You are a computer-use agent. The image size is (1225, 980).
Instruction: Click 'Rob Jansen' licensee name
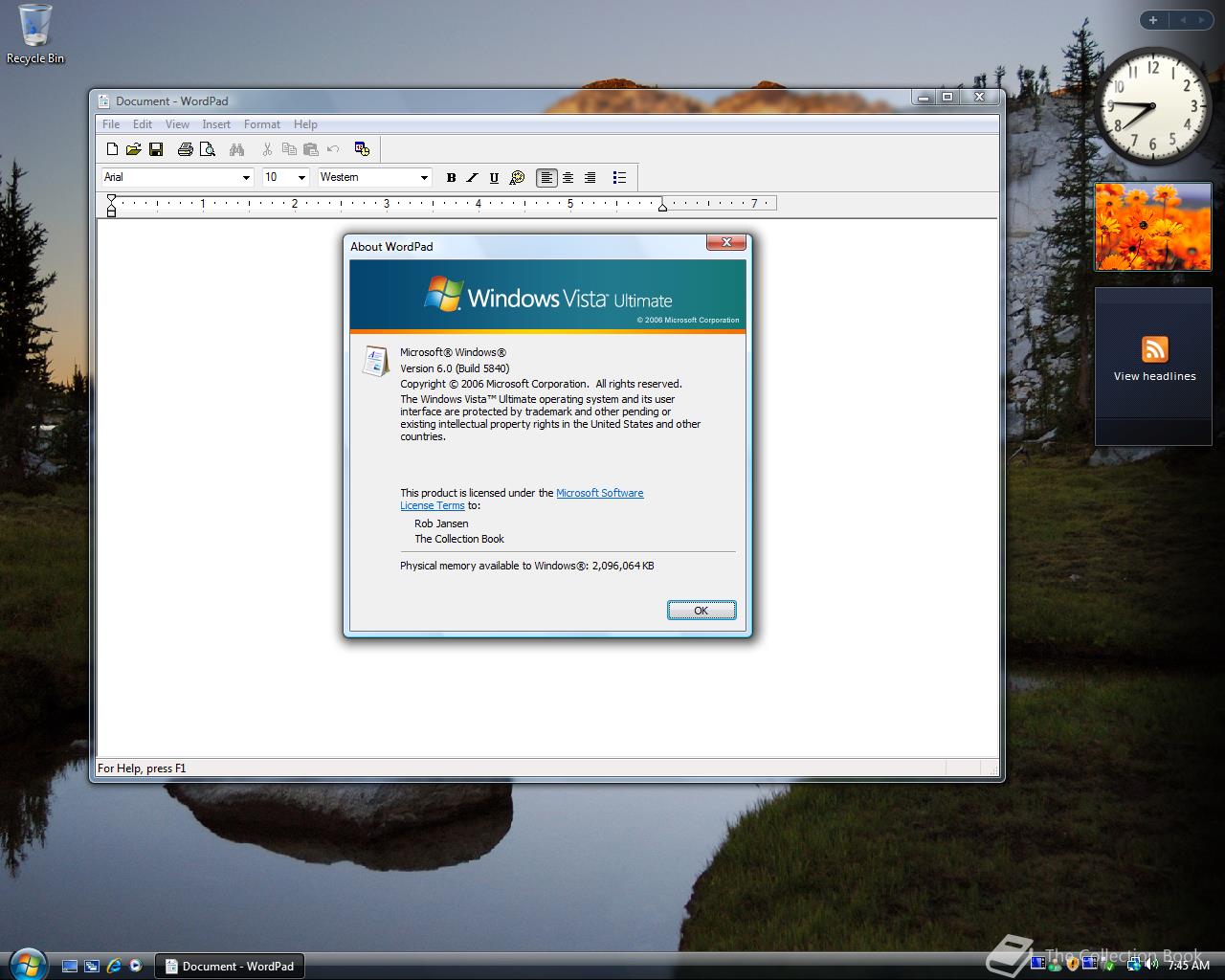[441, 523]
